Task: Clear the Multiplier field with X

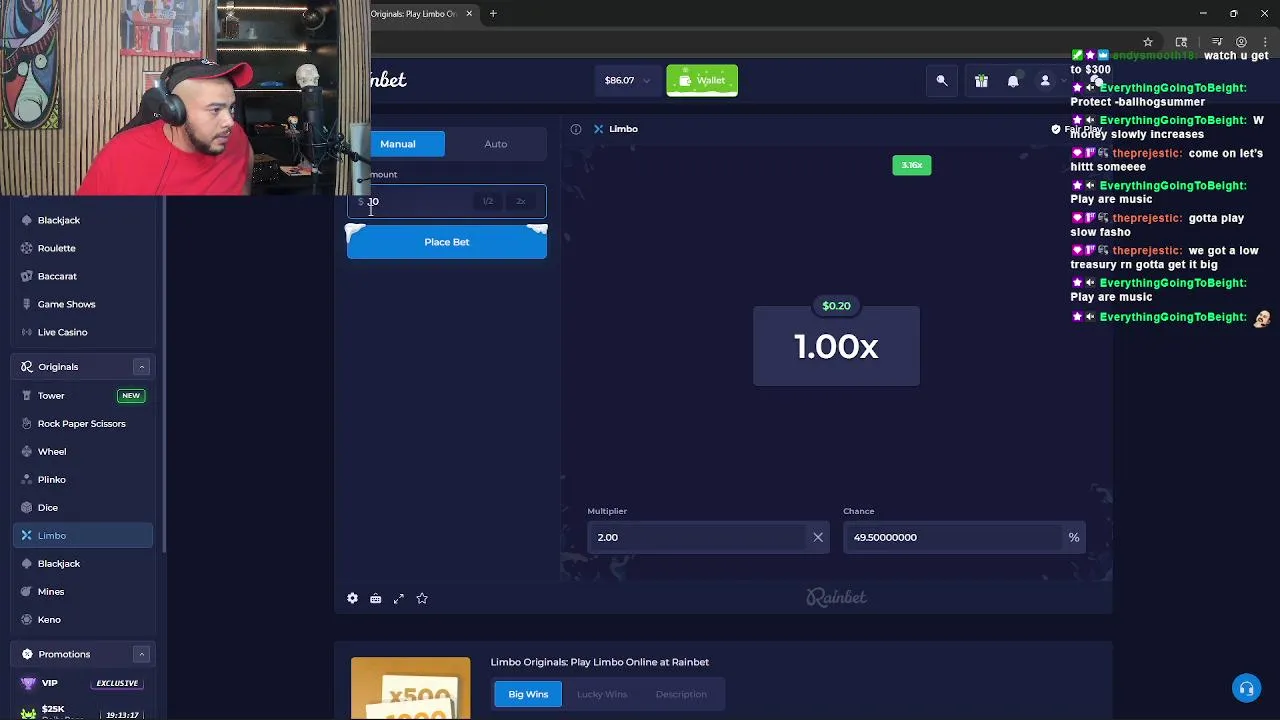Action: (x=818, y=537)
